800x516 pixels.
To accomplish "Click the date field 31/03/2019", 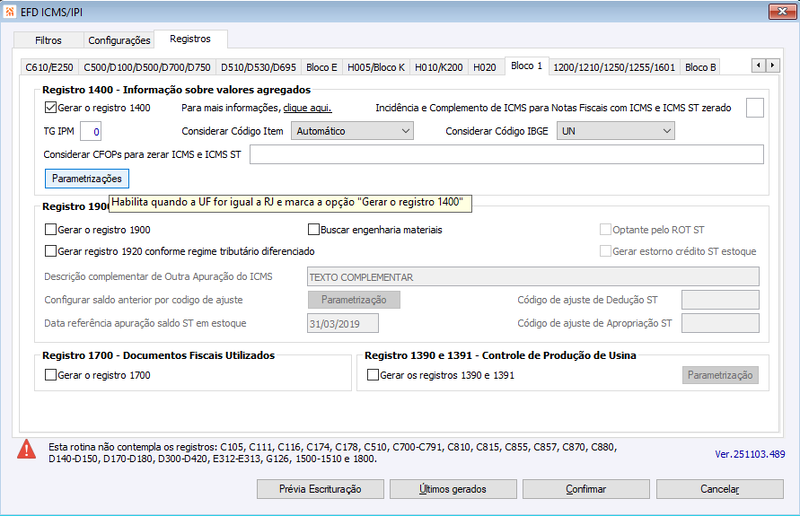I will 342,323.
